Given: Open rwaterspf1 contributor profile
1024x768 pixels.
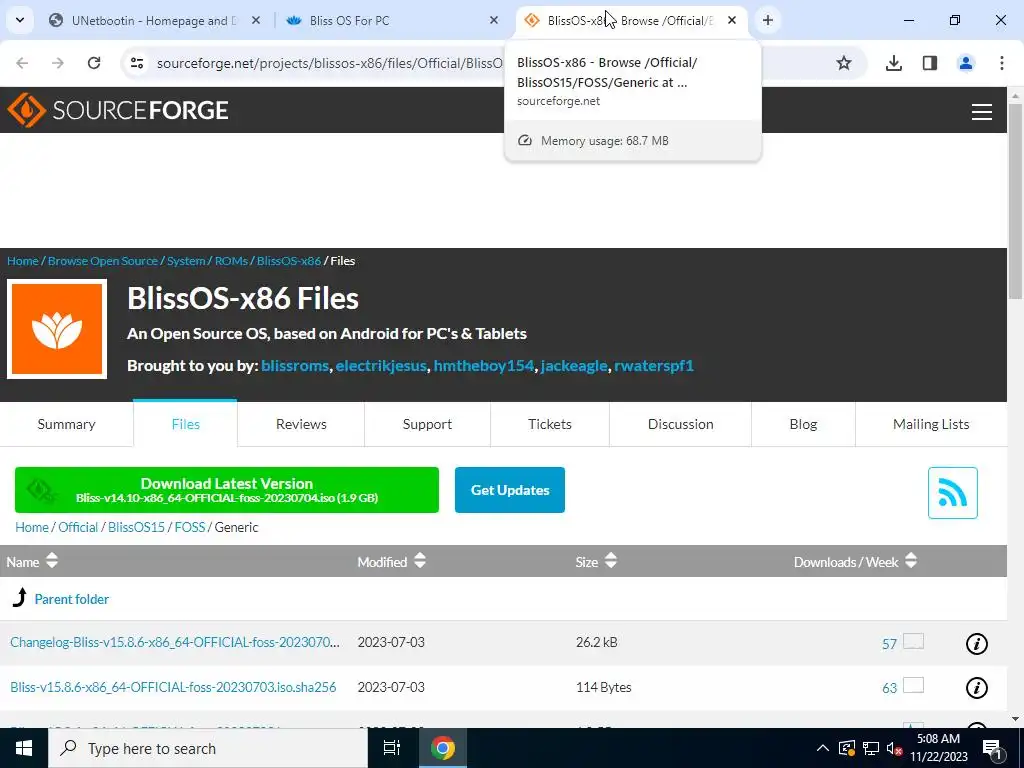Looking at the screenshot, I should click(x=654, y=366).
